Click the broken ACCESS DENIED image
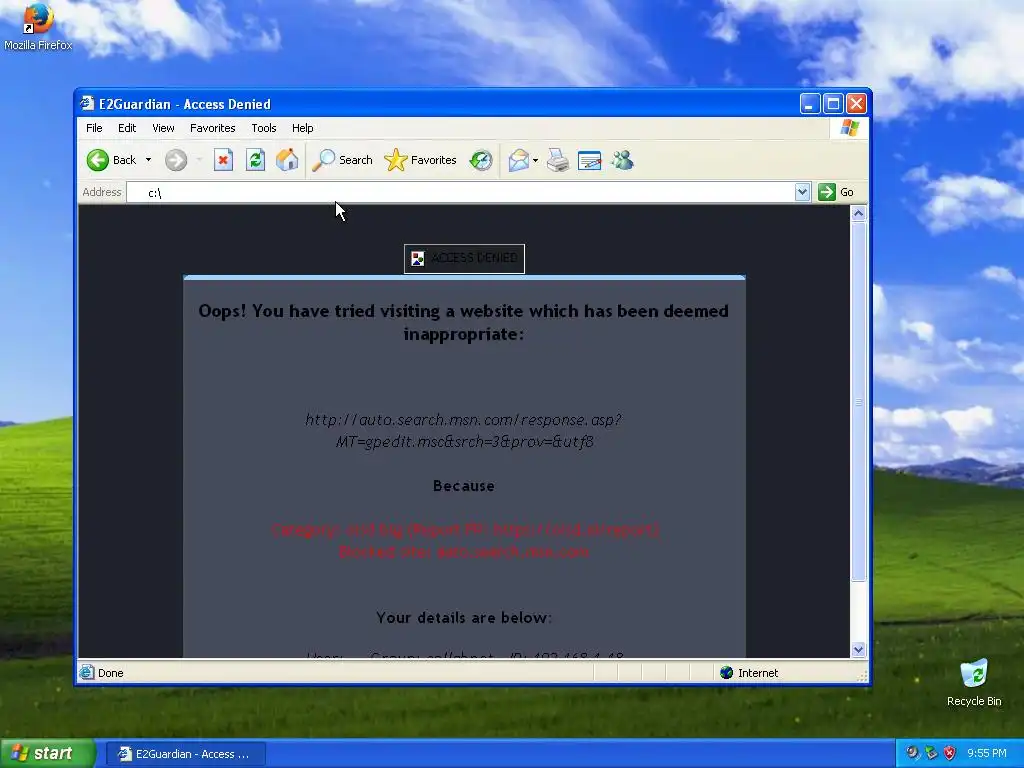This screenshot has width=1024, height=768. (x=464, y=259)
